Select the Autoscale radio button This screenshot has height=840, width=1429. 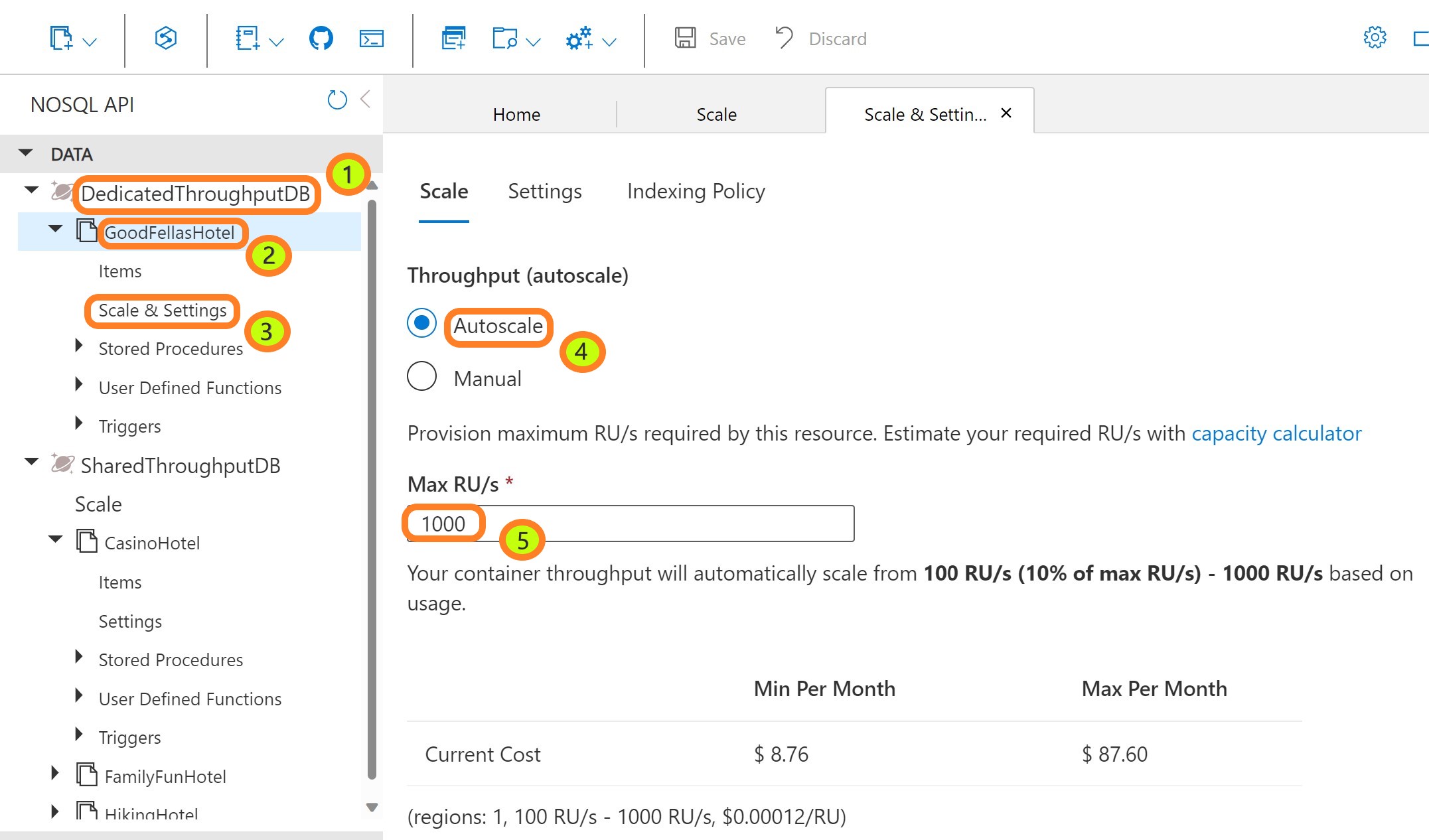(421, 323)
